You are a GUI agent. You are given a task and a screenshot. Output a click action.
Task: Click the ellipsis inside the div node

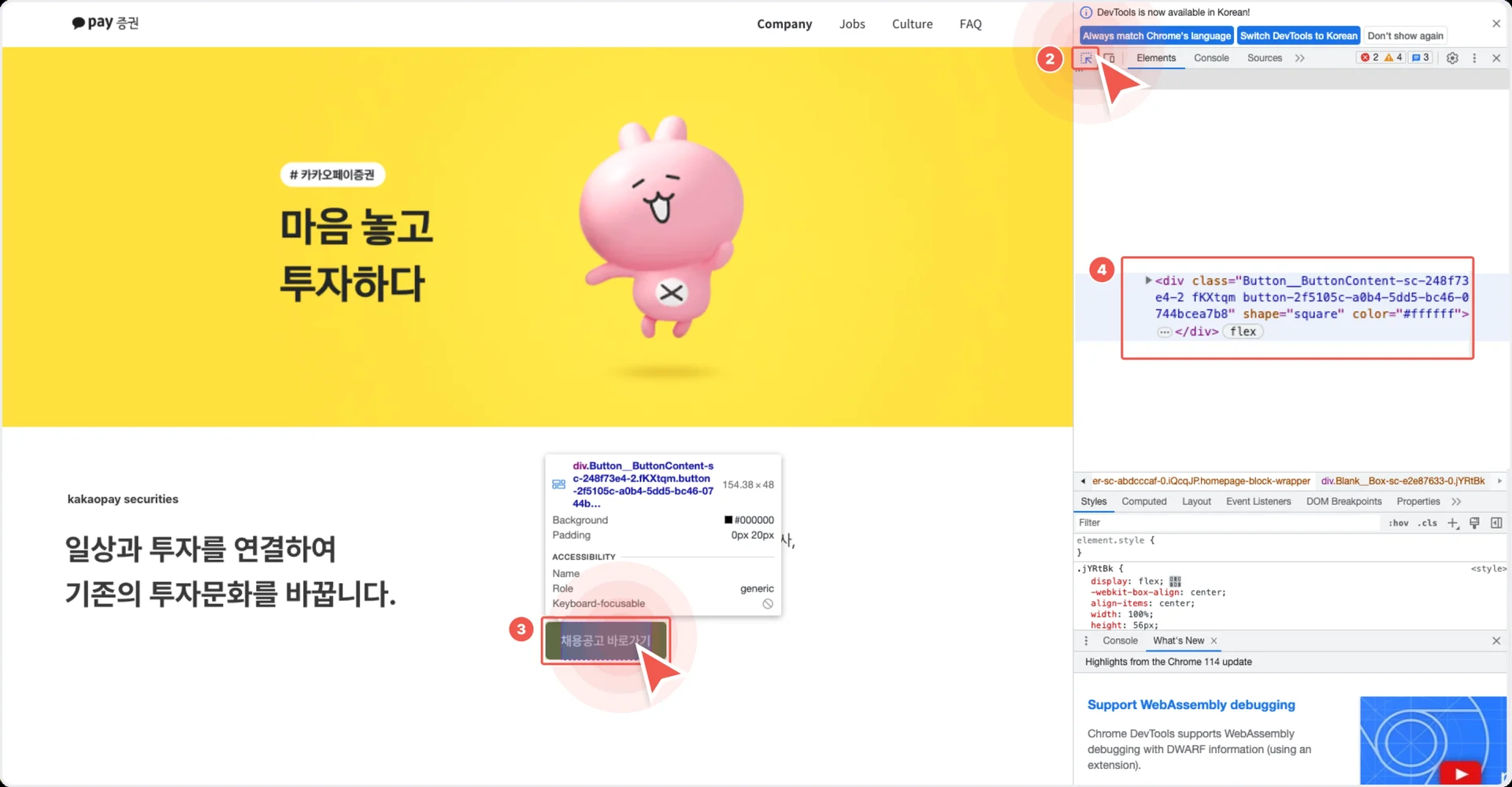1164,332
